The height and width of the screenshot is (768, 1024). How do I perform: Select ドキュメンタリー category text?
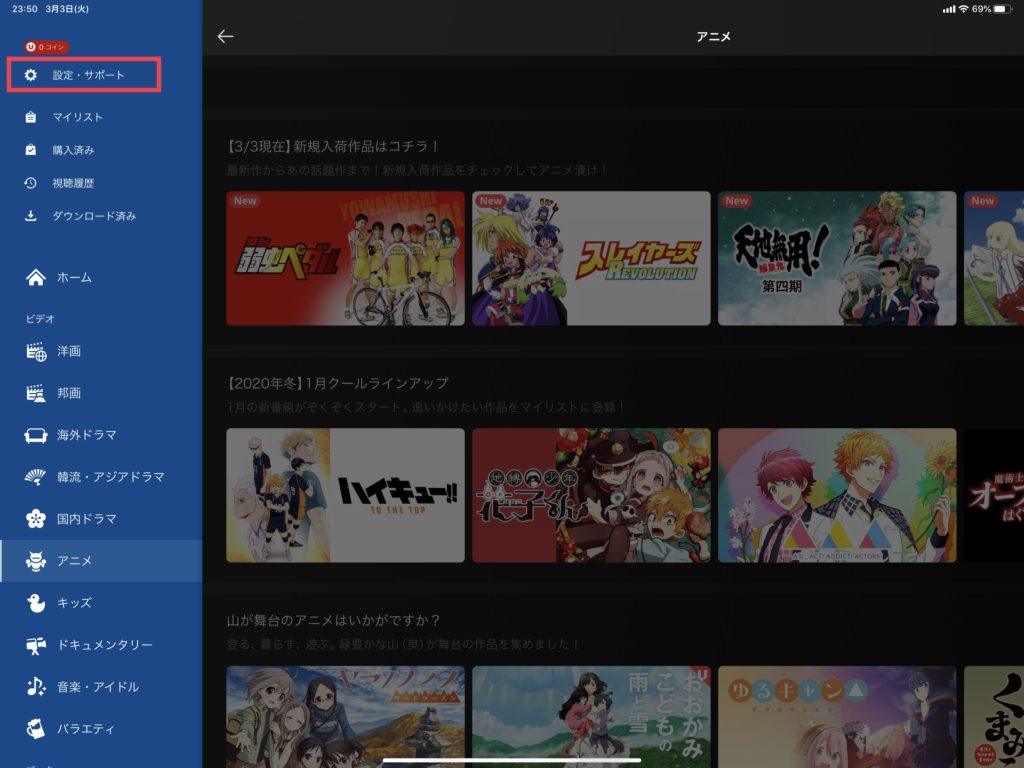click(x=104, y=645)
